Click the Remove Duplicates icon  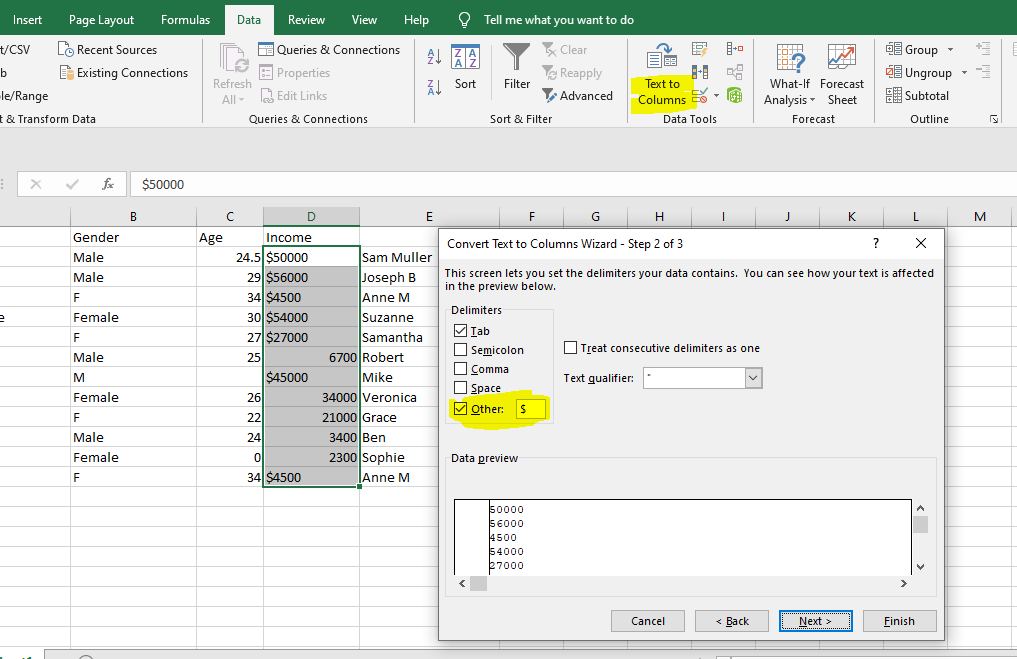pyautogui.click(x=700, y=71)
